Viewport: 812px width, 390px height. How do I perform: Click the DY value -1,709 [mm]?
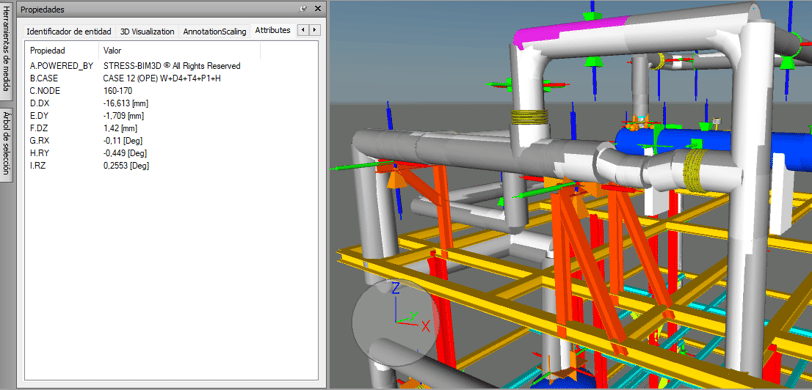point(123,115)
